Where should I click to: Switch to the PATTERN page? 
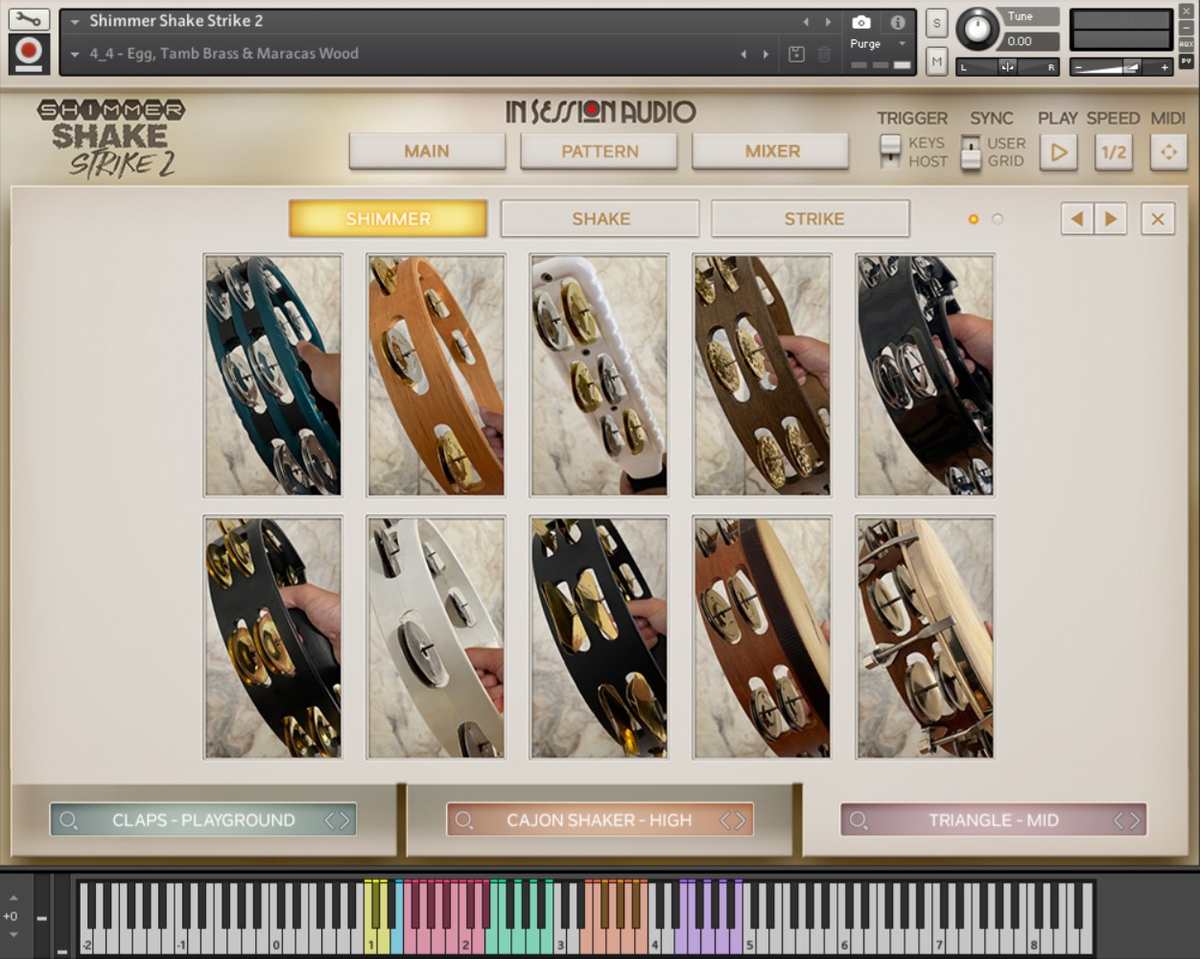pyautogui.click(x=599, y=151)
